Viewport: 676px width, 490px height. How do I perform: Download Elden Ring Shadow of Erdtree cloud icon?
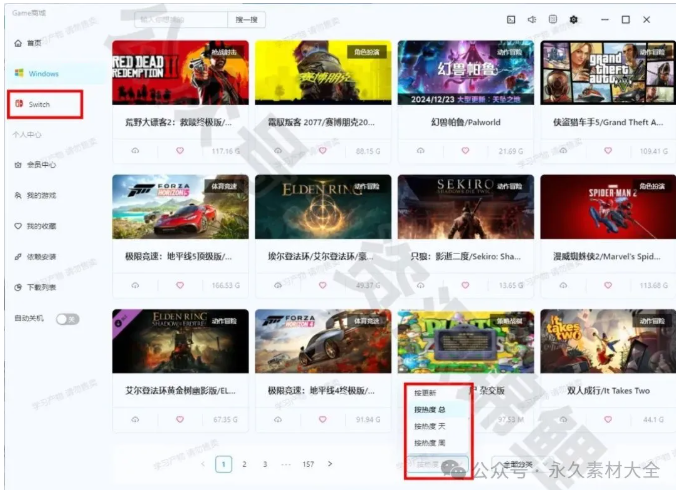[135, 419]
